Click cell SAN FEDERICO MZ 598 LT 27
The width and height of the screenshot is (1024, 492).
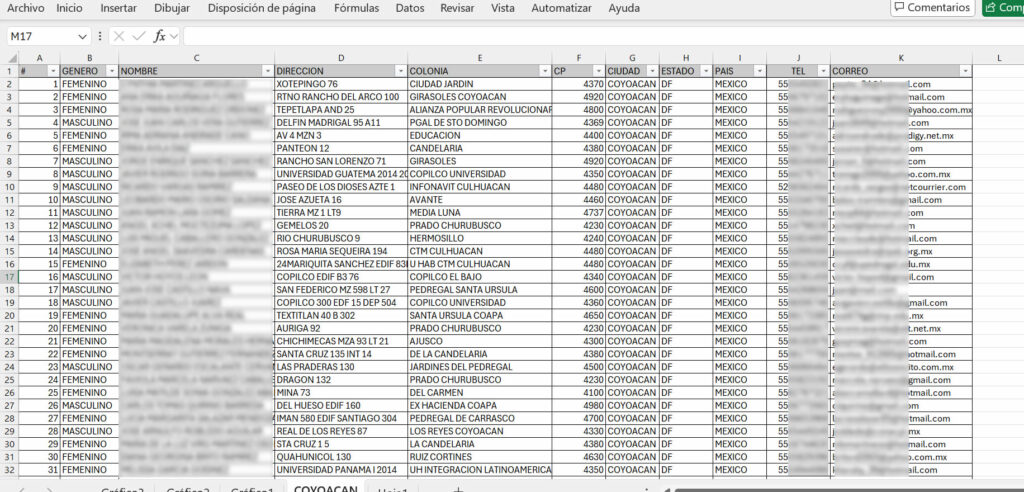340,290
